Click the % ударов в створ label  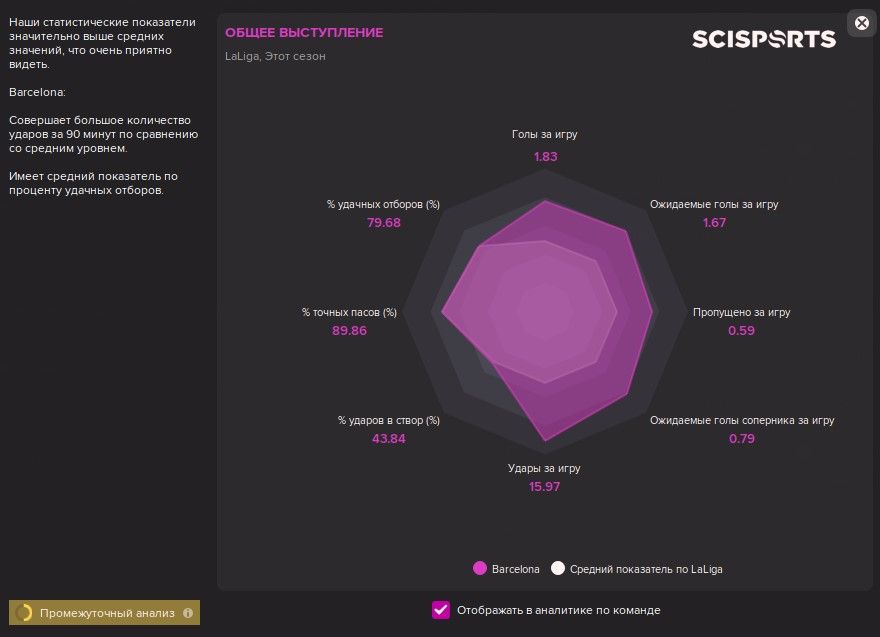[x=388, y=420]
